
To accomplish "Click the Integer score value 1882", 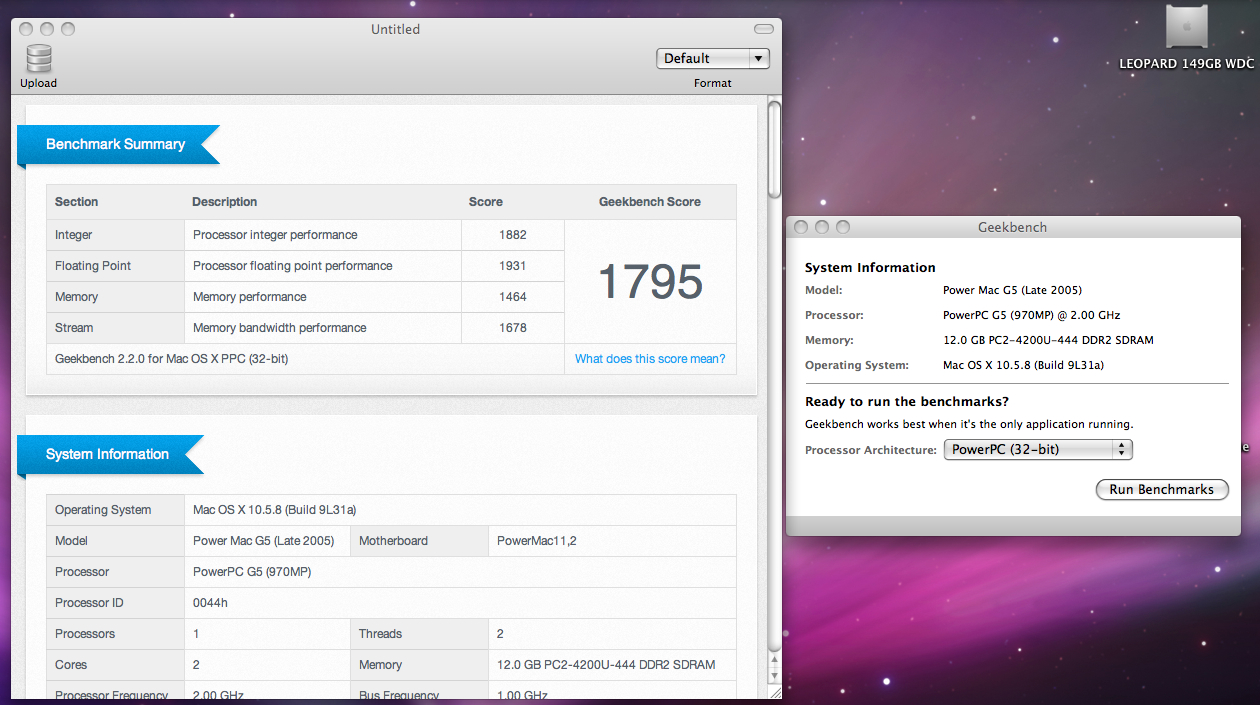I will pyautogui.click(x=512, y=235).
